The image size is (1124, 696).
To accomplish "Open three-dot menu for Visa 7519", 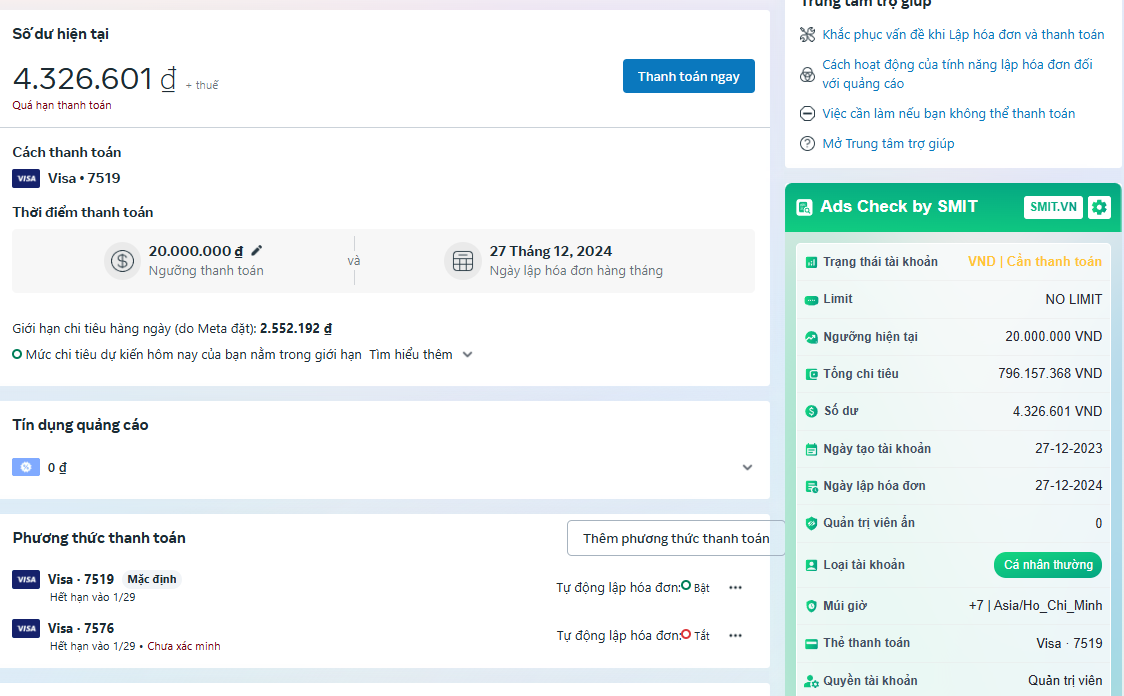I will pyautogui.click(x=735, y=587).
